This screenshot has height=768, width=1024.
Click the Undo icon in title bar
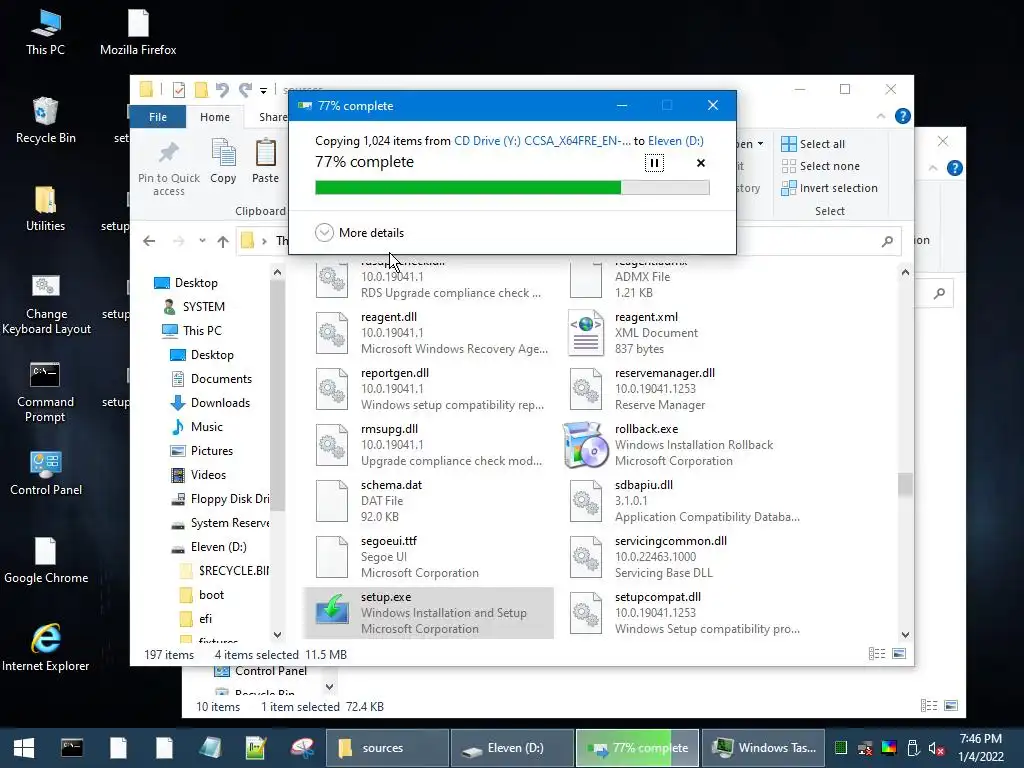click(x=222, y=89)
